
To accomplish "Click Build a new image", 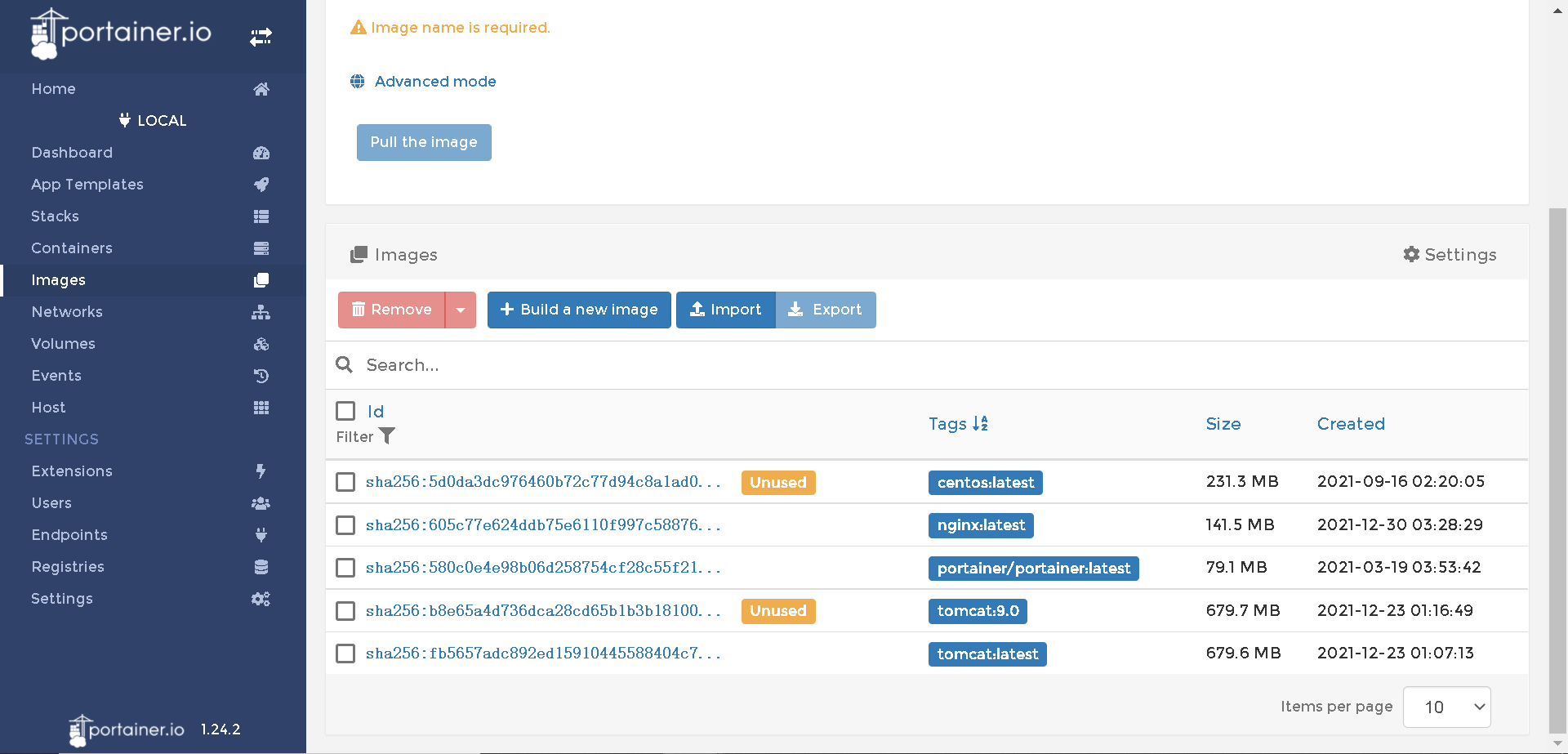I will [x=579, y=310].
